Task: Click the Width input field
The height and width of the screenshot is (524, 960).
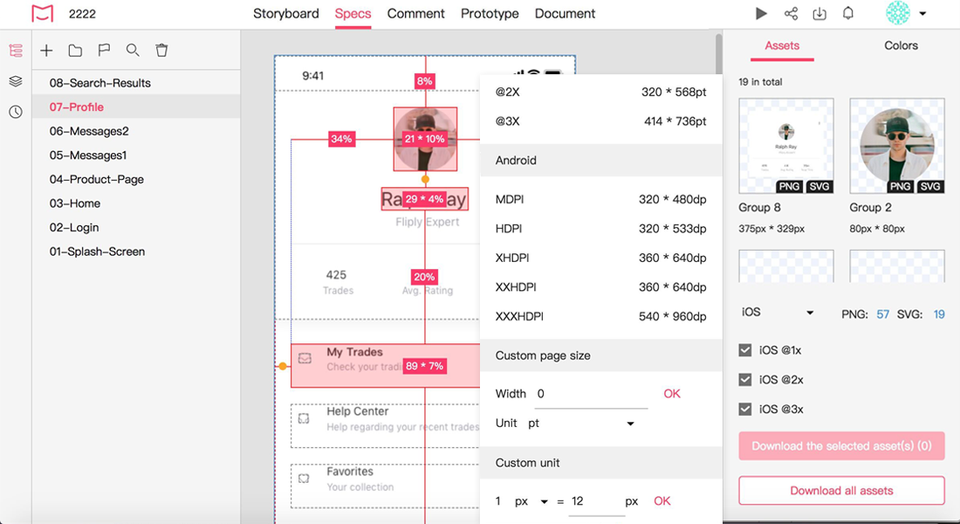Action: (591, 395)
